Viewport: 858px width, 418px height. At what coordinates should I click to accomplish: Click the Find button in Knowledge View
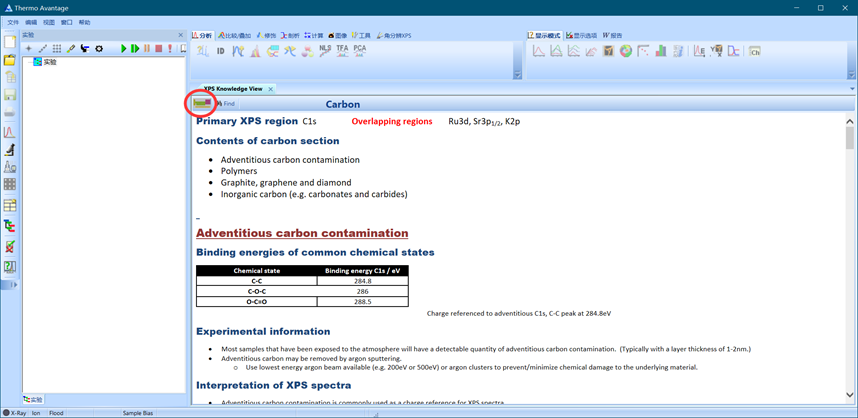(226, 104)
